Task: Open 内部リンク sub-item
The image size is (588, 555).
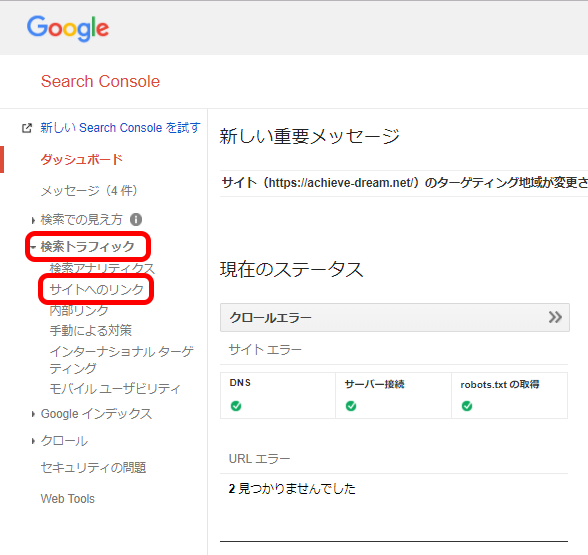Action: 79,310
